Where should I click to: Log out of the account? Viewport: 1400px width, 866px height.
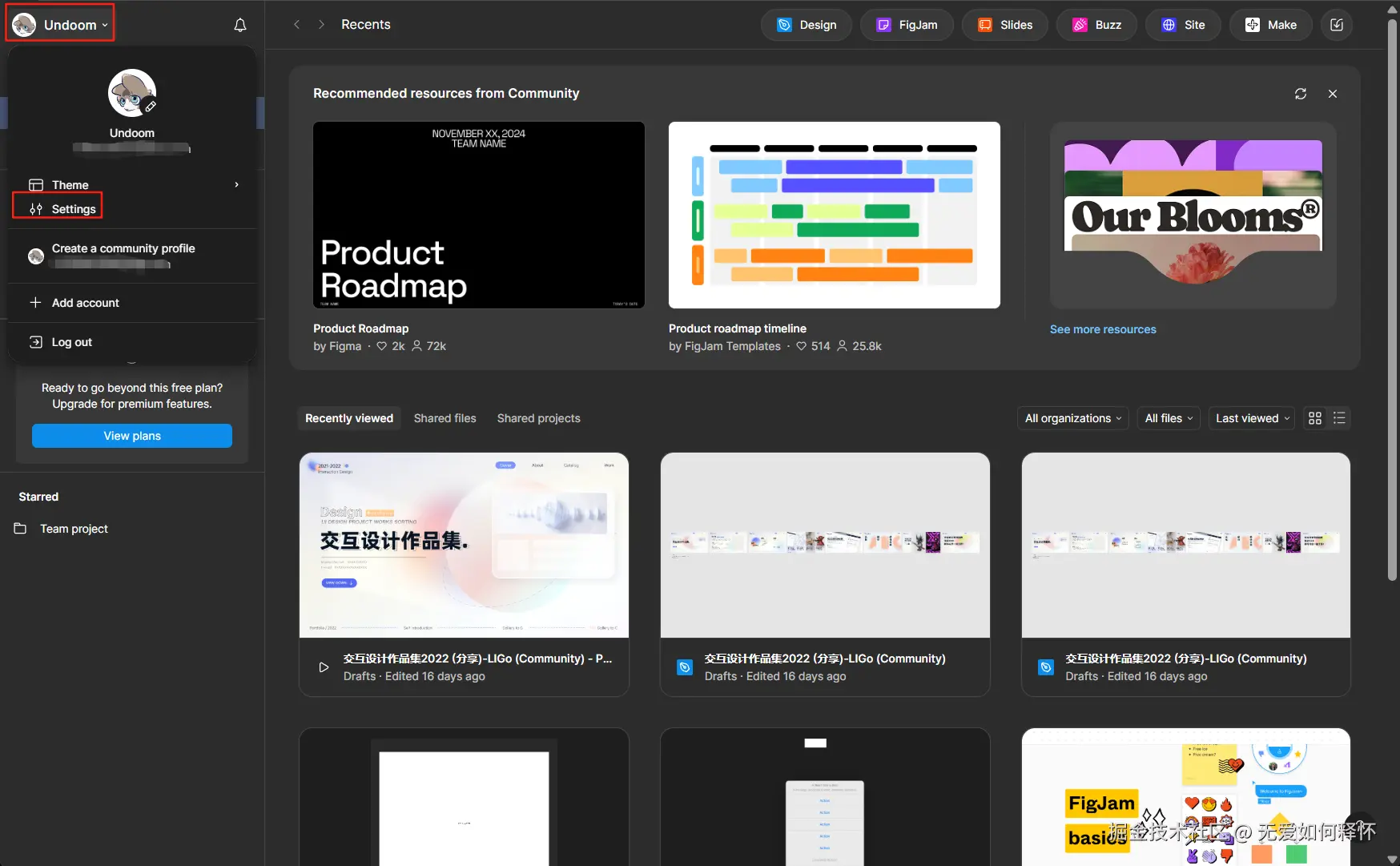133,342
